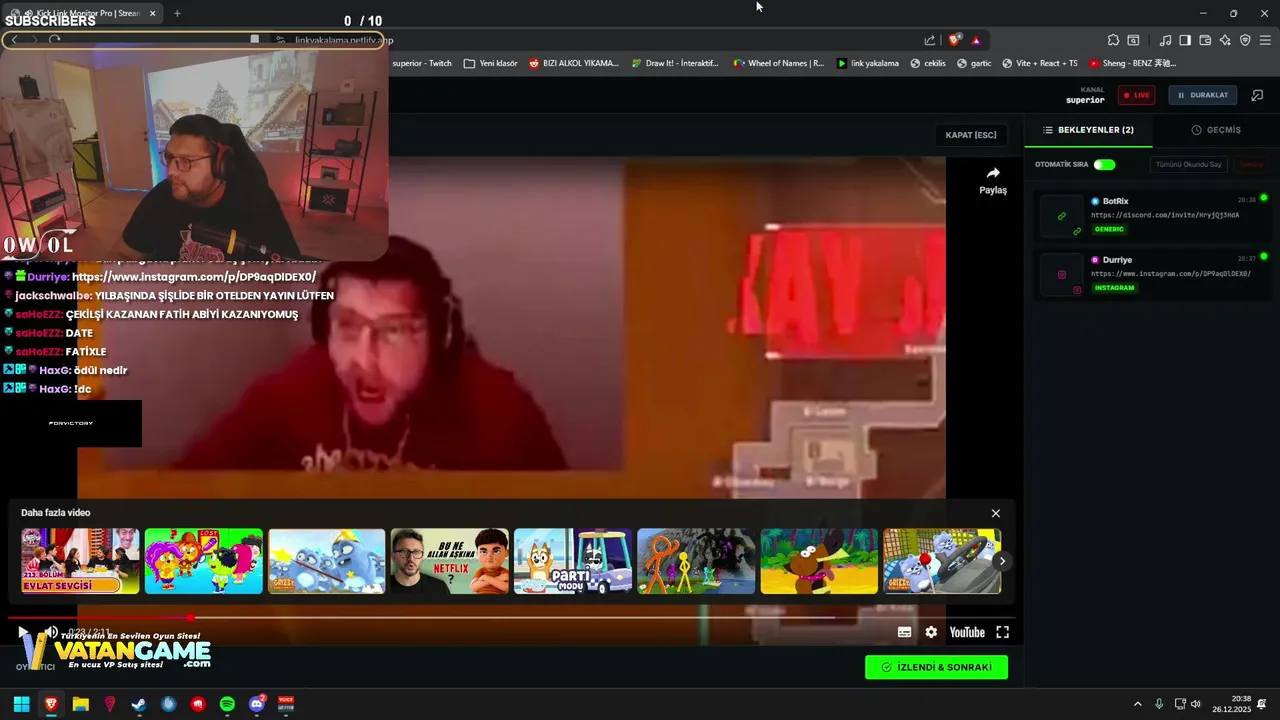This screenshot has width=1280, height=720.
Task: Click the GENERIC tag on BotRix card
Action: click(1109, 229)
